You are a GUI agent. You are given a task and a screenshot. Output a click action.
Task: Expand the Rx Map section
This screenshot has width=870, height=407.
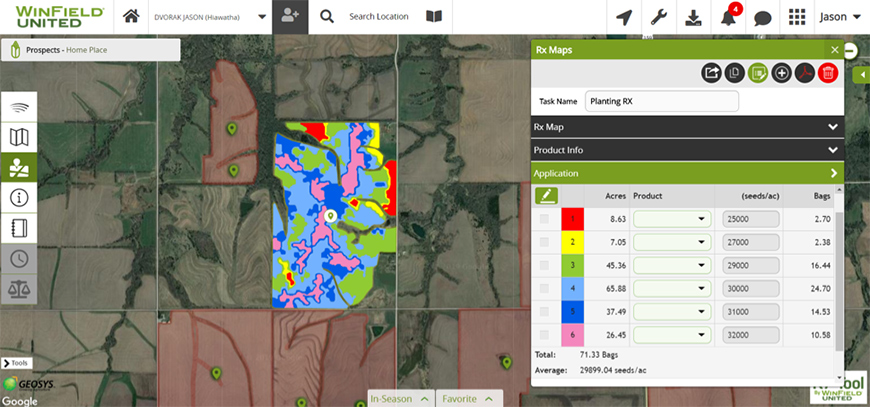[x=832, y=127]
